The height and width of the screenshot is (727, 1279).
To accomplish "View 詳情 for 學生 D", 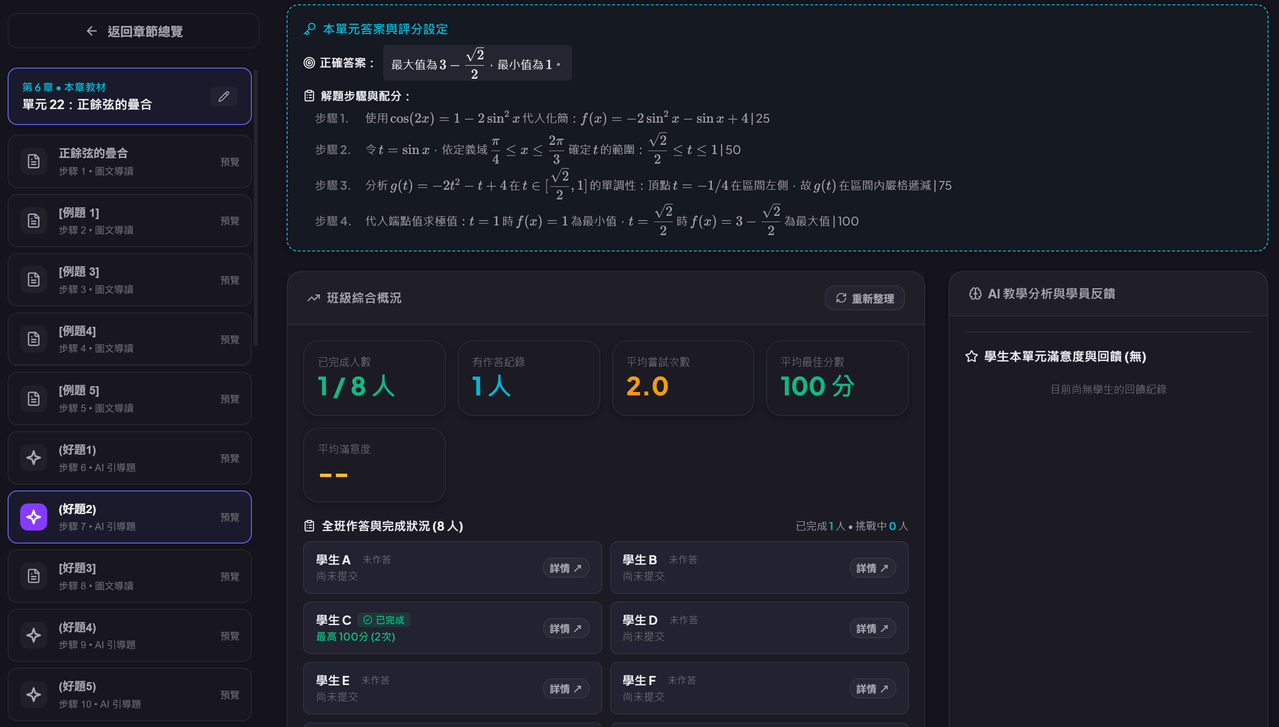I will (873, 628).
